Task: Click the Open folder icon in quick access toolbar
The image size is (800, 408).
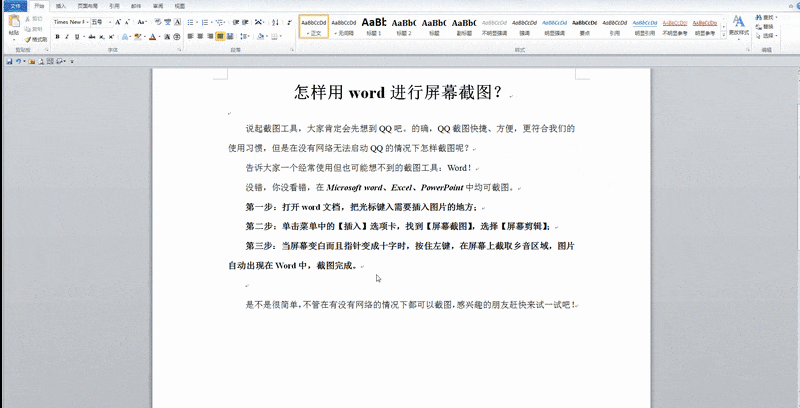Action: point(32,61)
